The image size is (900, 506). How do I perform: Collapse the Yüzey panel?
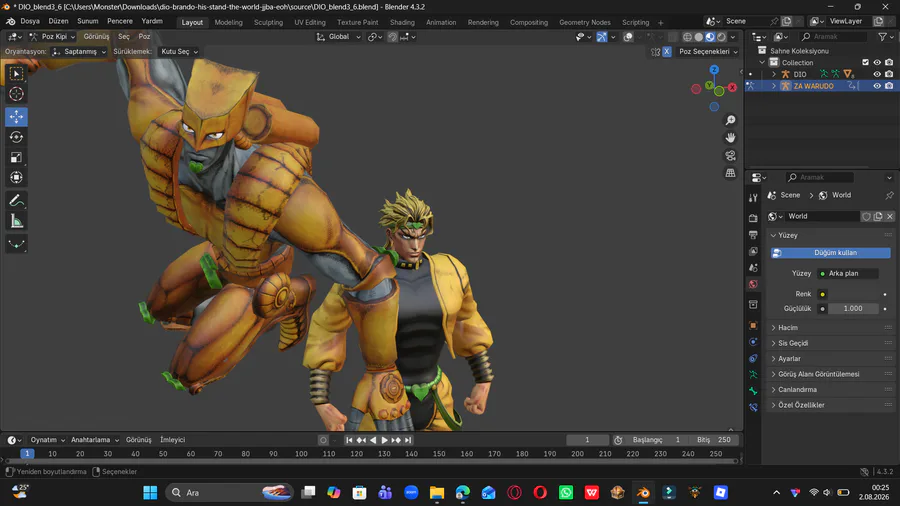point(788,235)
